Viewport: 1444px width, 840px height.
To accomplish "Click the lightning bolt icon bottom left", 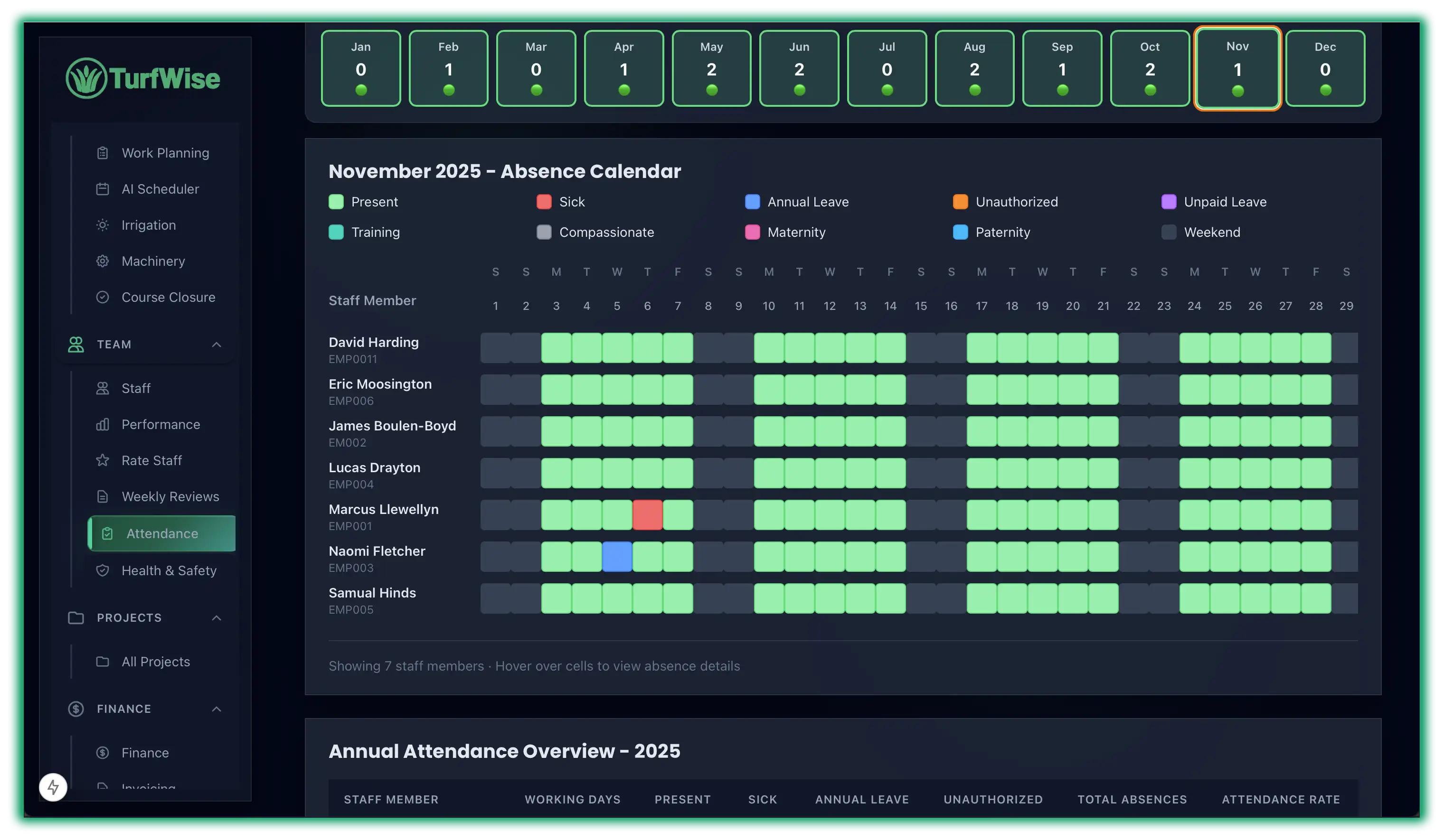I will tap(53, 787).
